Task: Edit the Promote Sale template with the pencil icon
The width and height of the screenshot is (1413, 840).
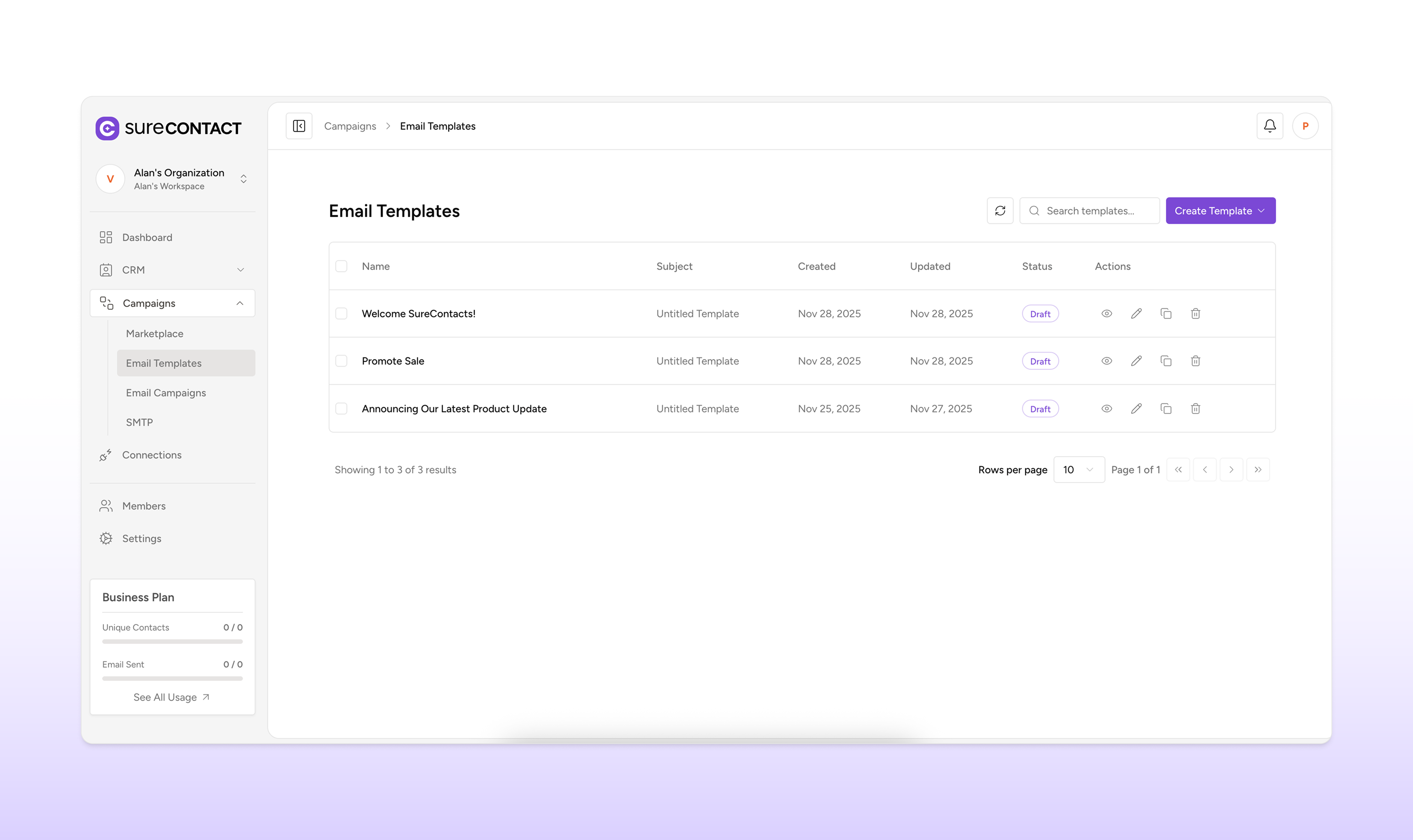Action: tap(1136, 361)
